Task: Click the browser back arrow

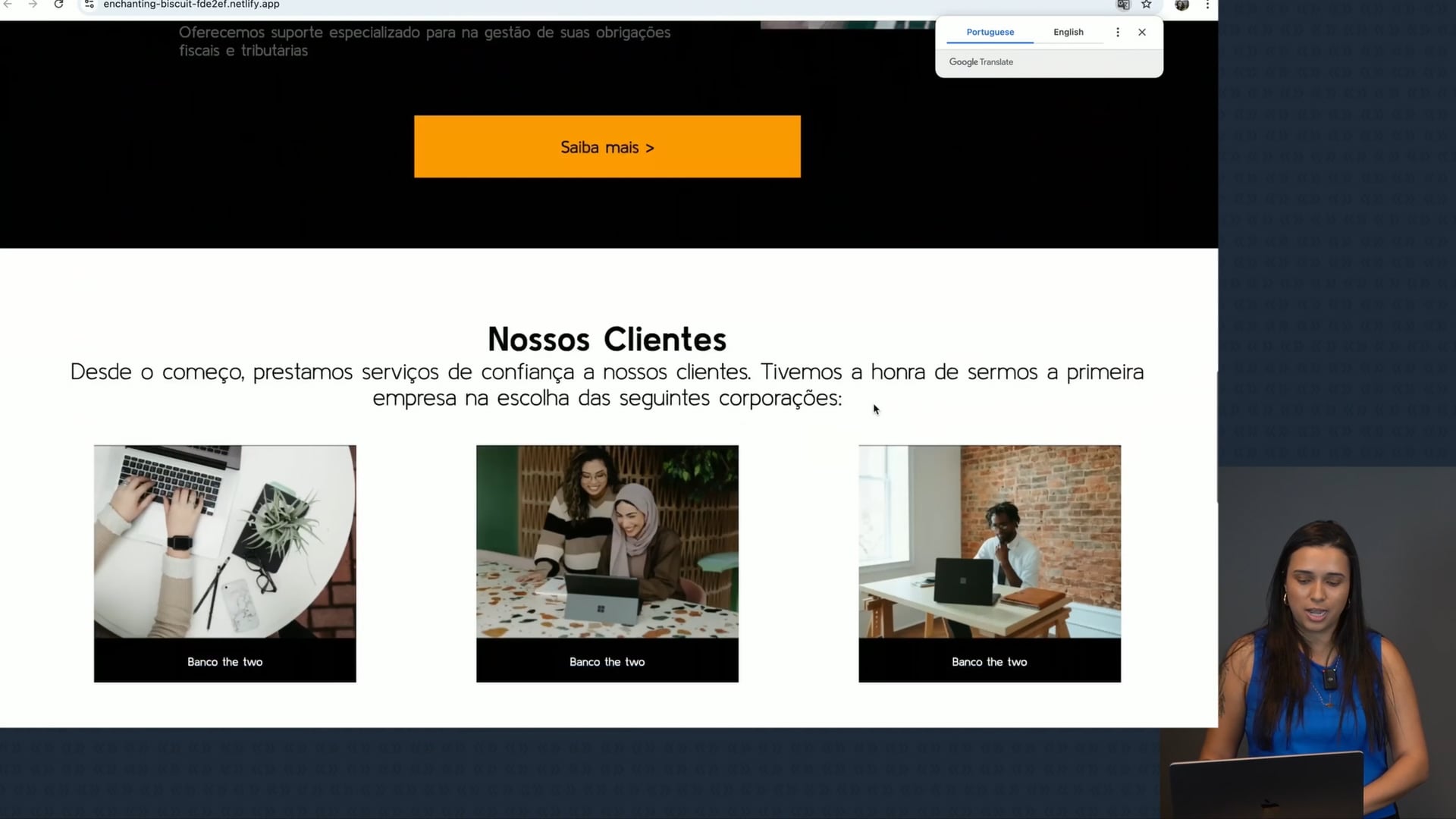Action: tap(8, 5)
